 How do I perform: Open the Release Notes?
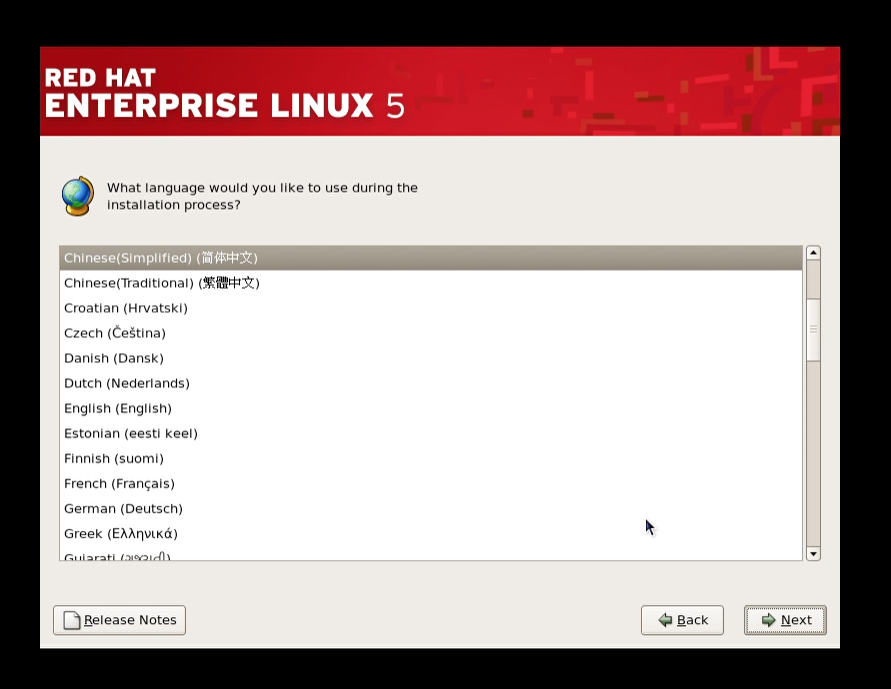119,620
